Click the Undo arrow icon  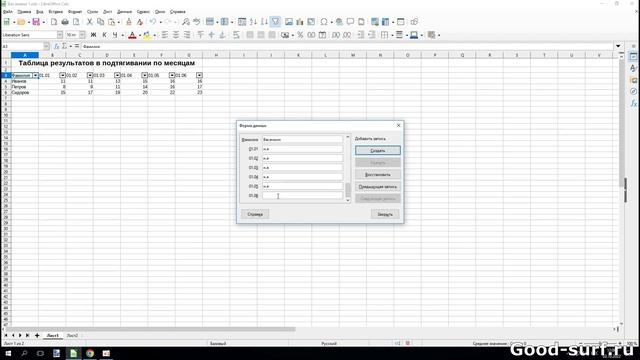click(x=153, y=22)
